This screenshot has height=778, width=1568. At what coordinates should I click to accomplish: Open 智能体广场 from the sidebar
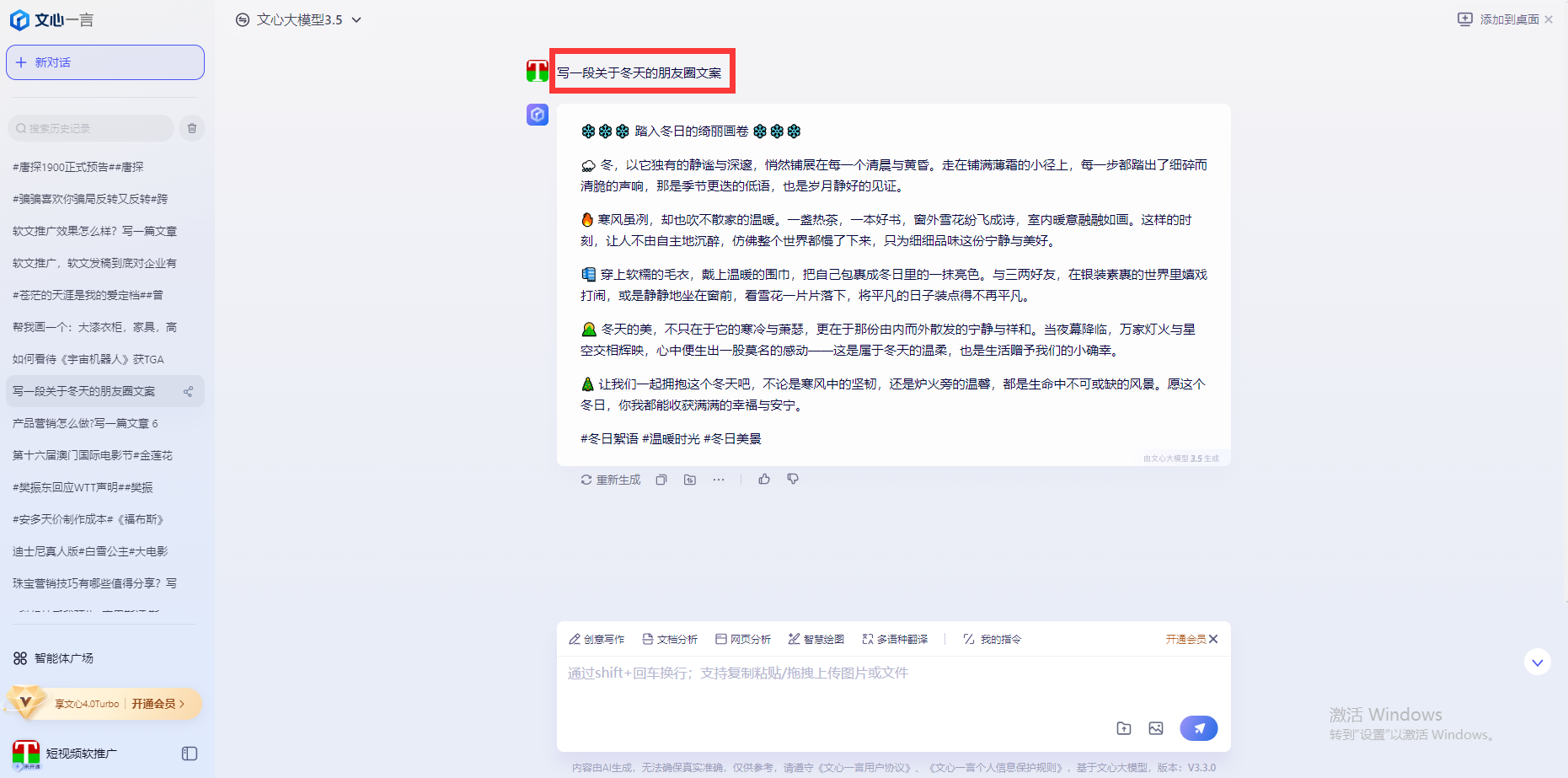click(54, 658)
